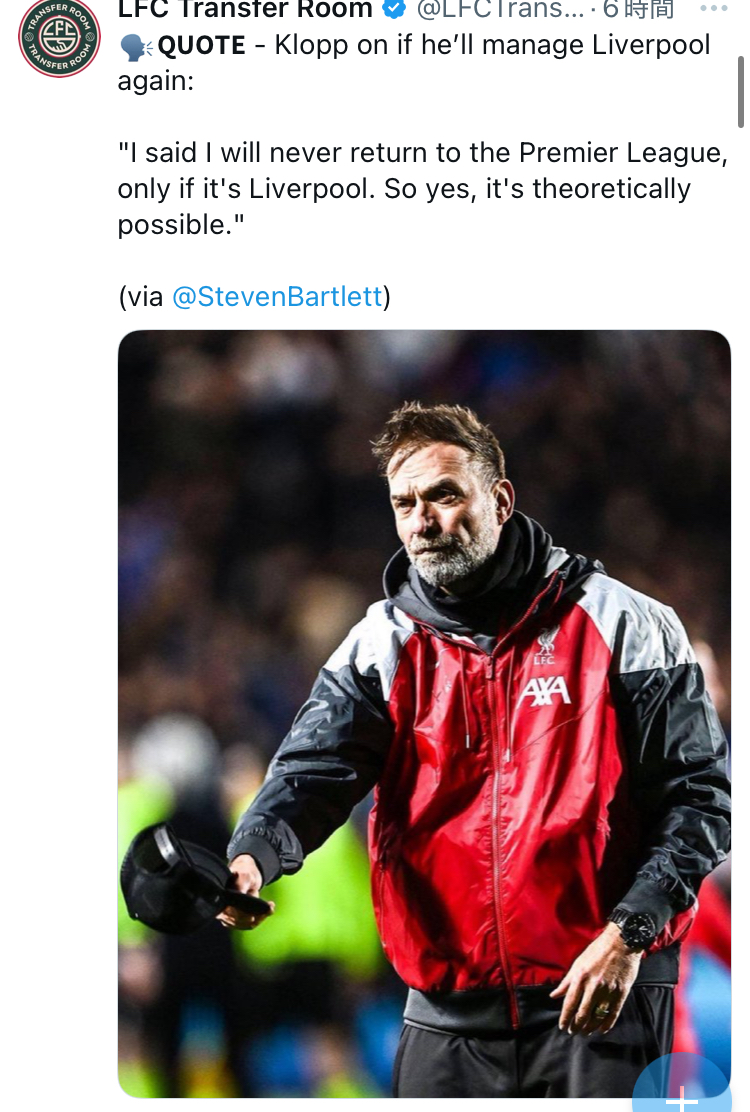Image resolution: width=750 pixels, height=1112 pixels.
Task: Click the wristwatch in the photo
Action: pyautogui.click(x=632, y=930)
